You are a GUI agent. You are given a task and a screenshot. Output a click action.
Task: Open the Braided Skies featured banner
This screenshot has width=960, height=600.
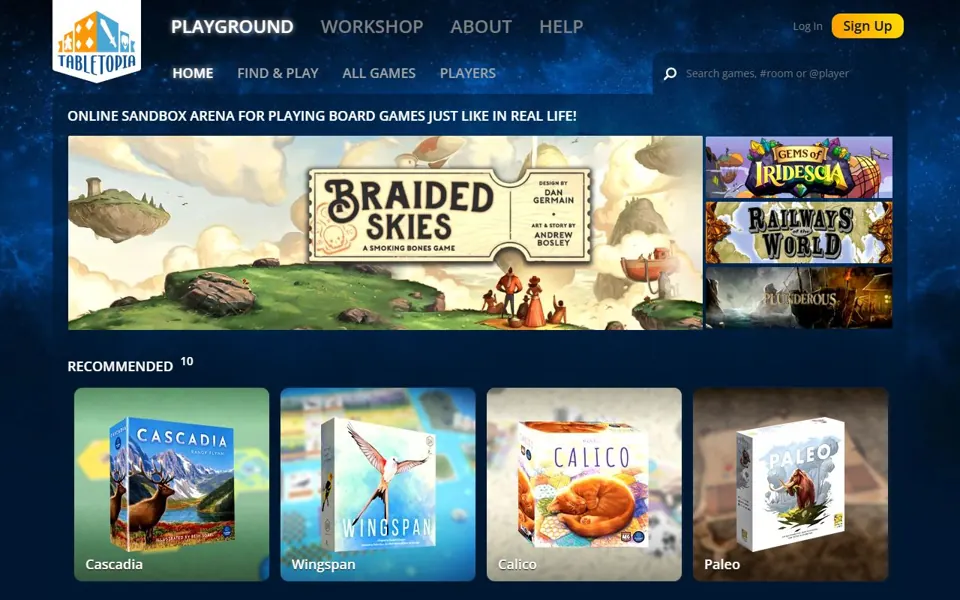(385, 233)
